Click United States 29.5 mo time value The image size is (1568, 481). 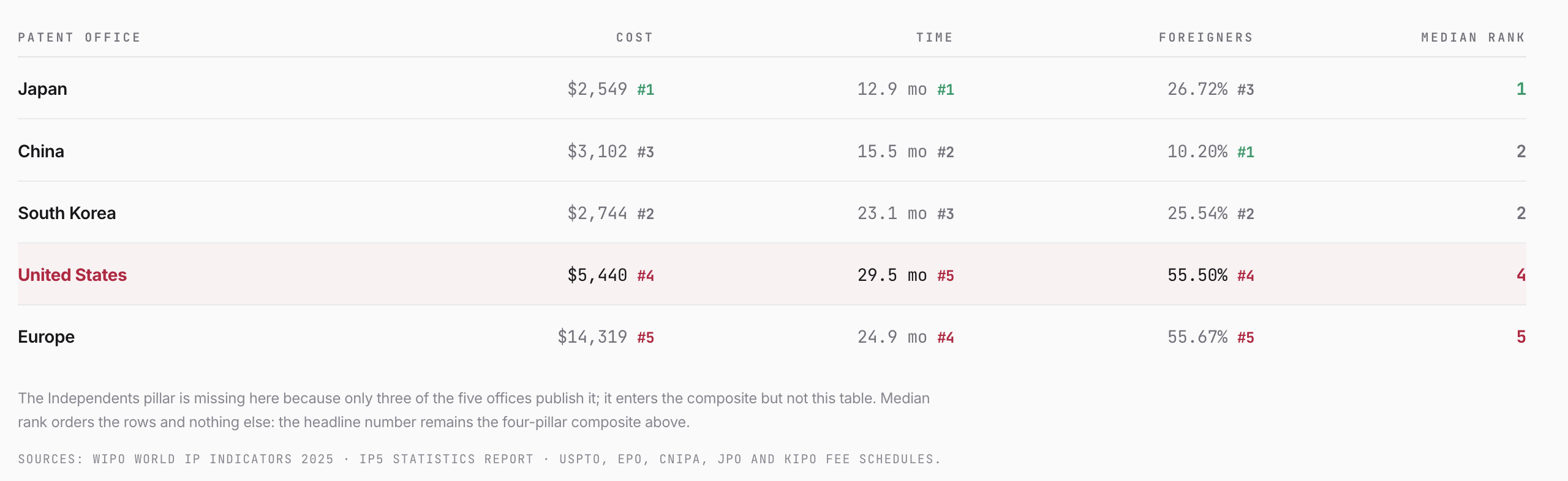click(892, 275)
